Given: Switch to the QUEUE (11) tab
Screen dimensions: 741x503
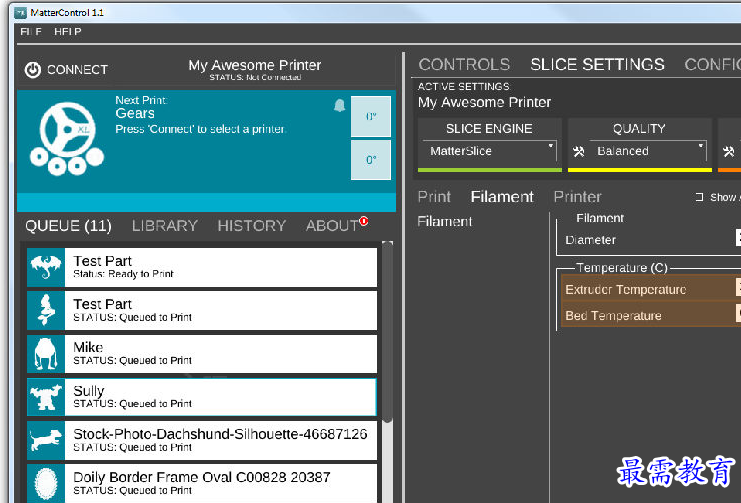Looking at the screenshot, I should pos(69,226).
